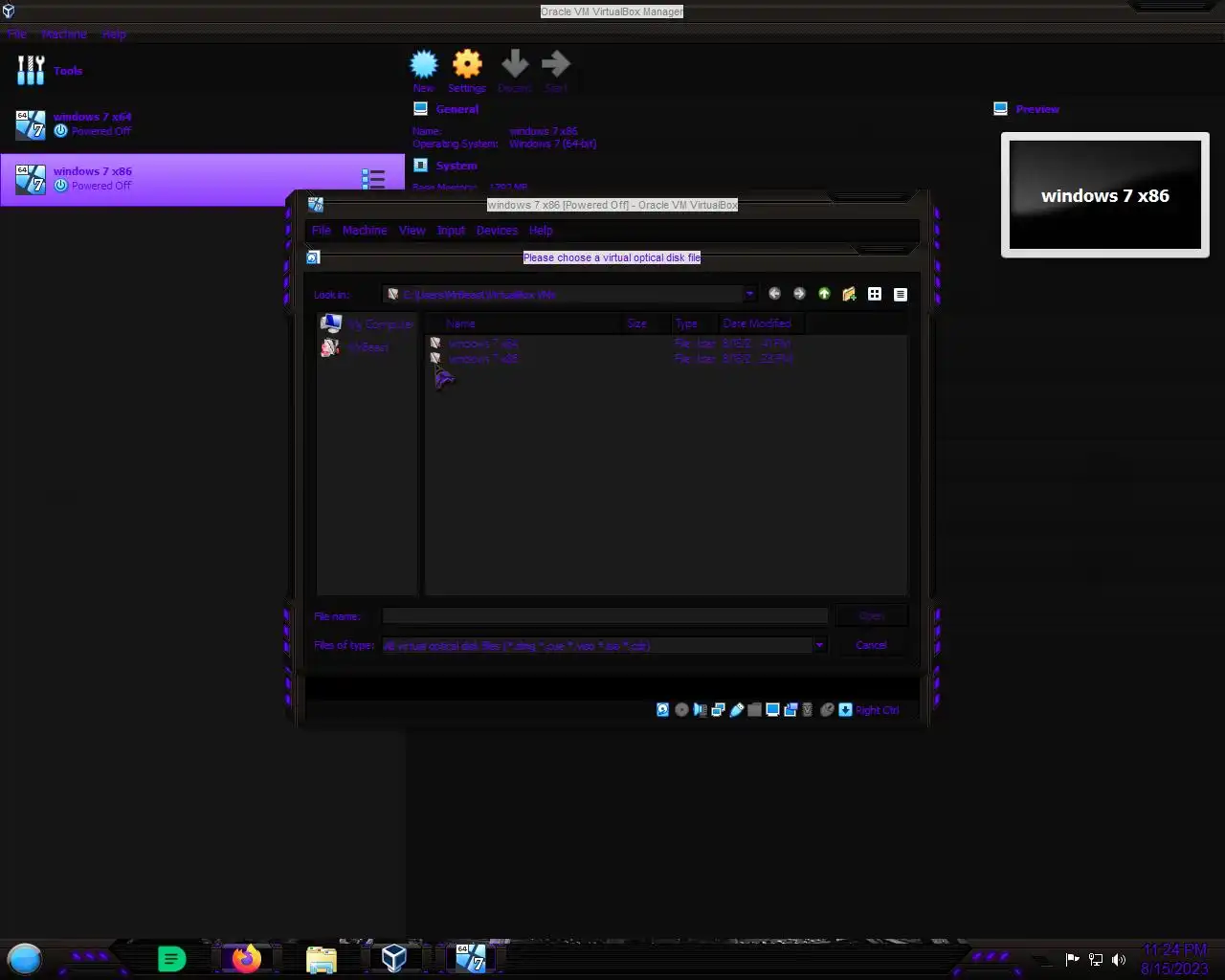This screenshot has height=980, width=1225.
Task: Click New in VirtualBox Manager toolbar
Action: [424, 71]
